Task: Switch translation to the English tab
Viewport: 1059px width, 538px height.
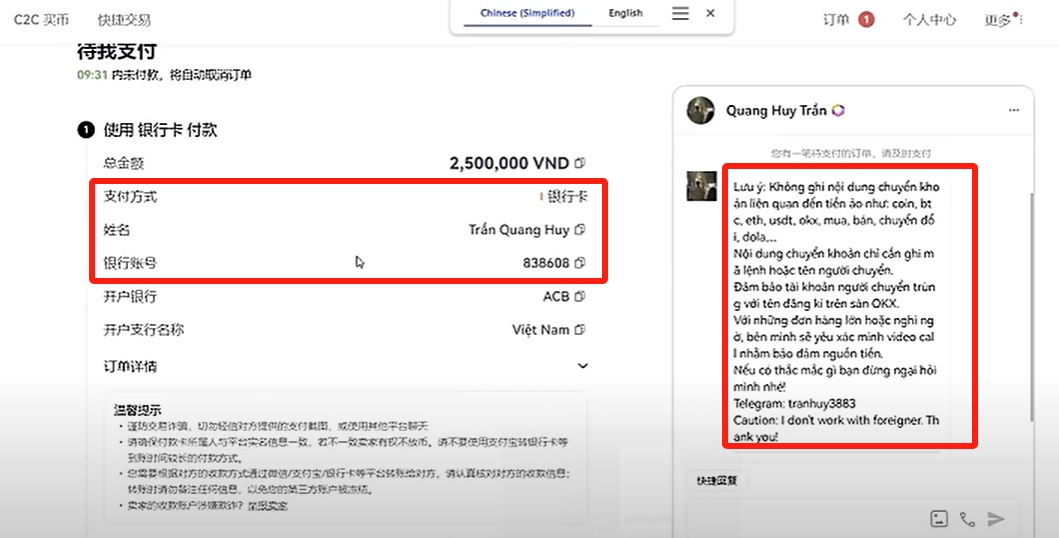Action: tap(626, 13)
